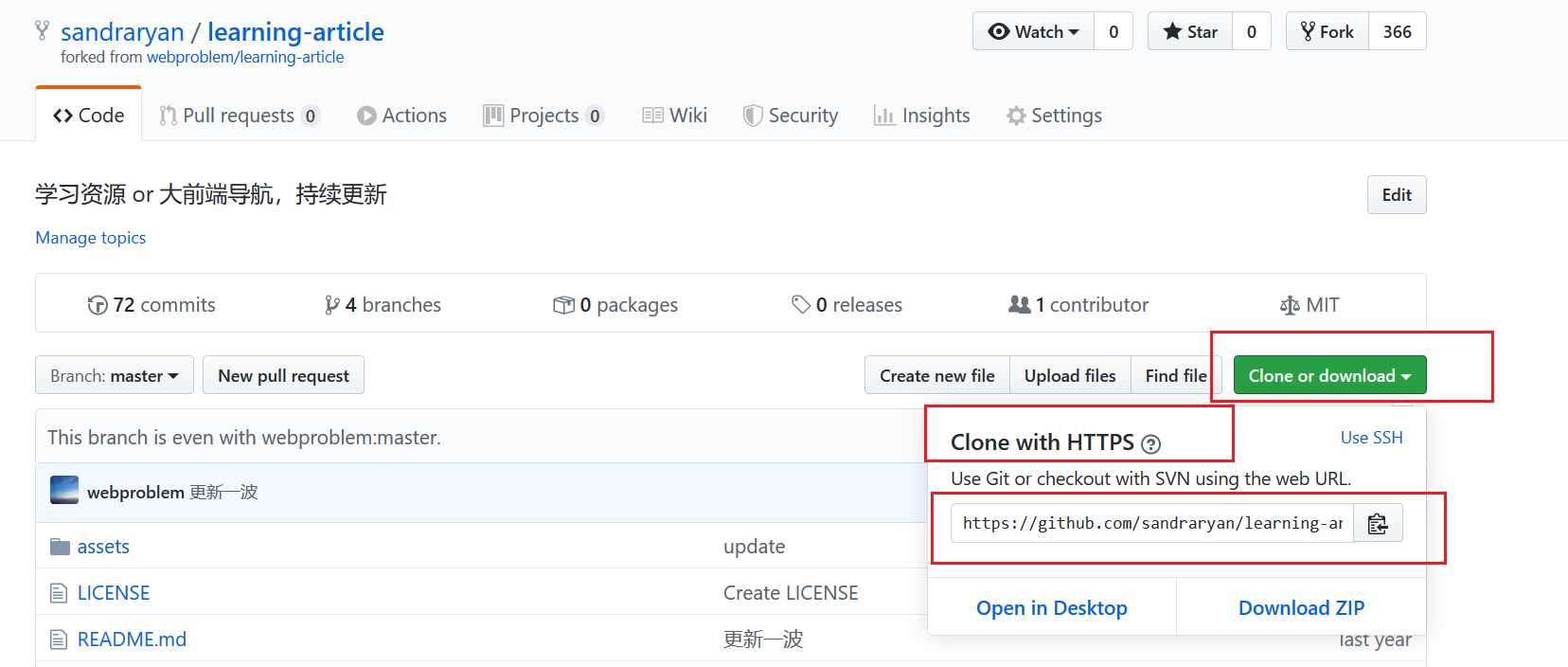The height and width of the screenshot is (667, 1568).
Task: Click webproblem commit author name
Action: [x=135, y=492]
